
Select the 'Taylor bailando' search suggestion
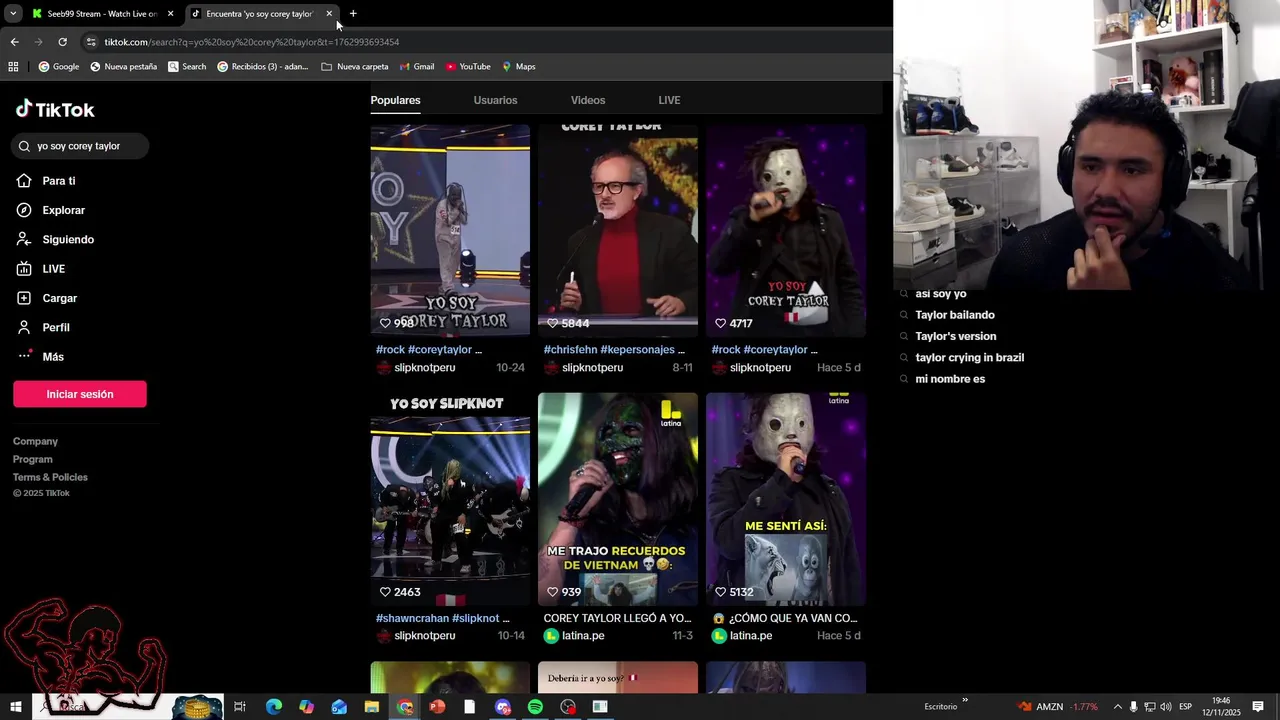(955, 315)
